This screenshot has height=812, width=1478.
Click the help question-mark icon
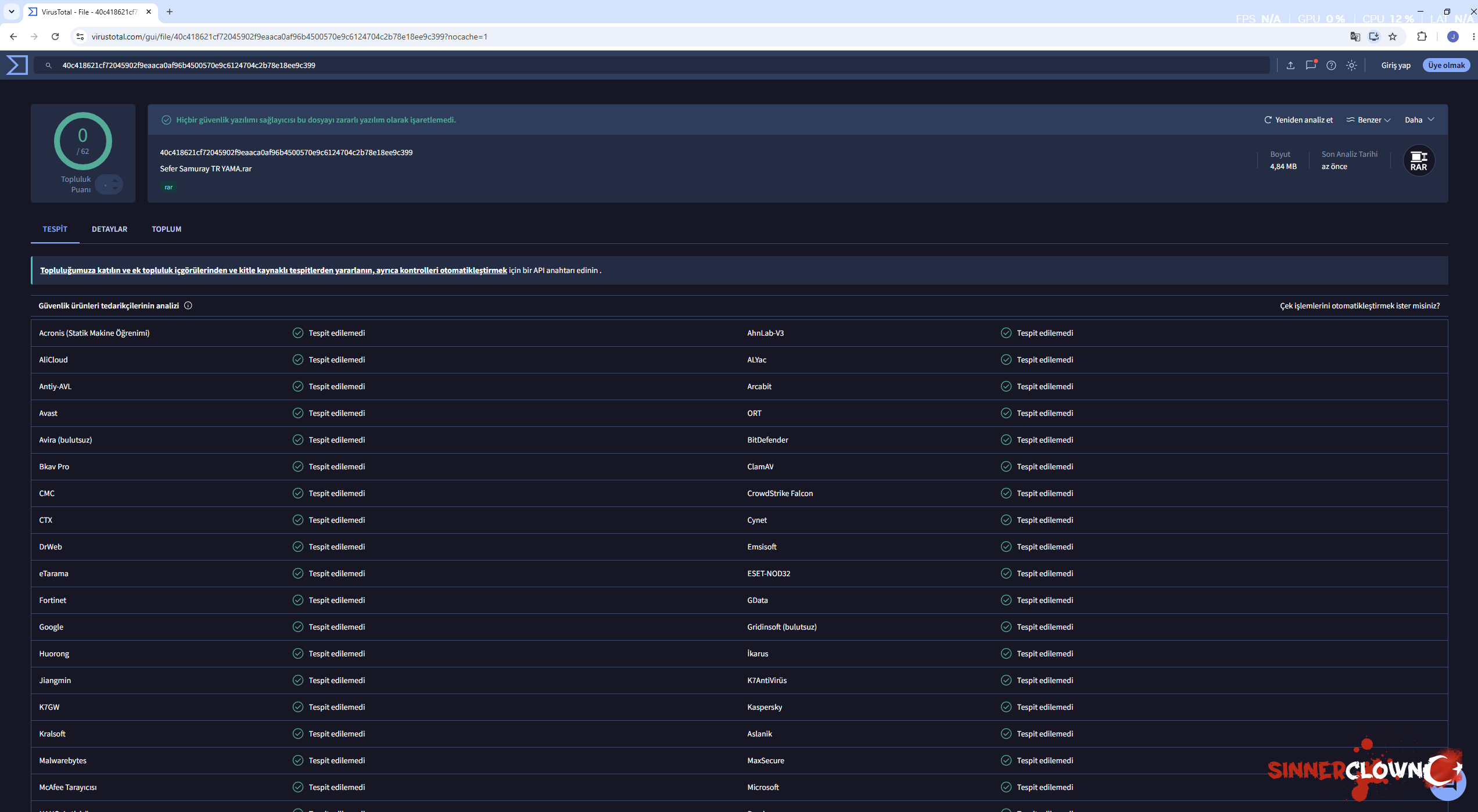[1331, 66]
